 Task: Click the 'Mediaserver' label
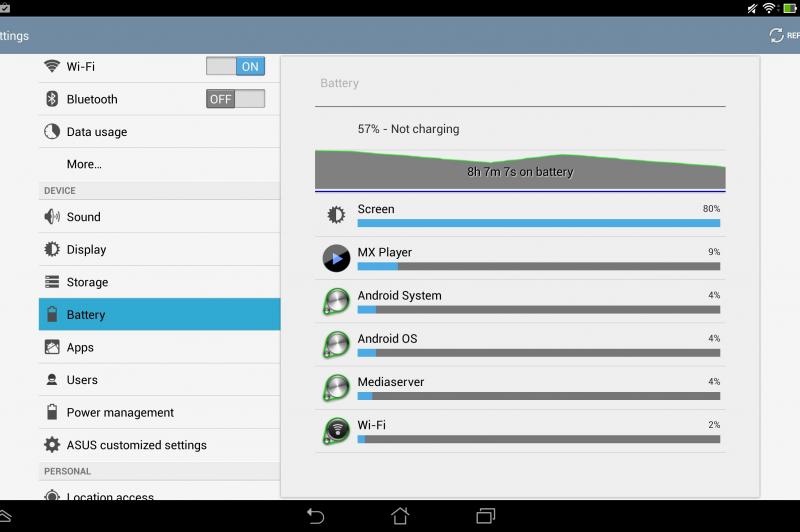(x=391, y=382)
